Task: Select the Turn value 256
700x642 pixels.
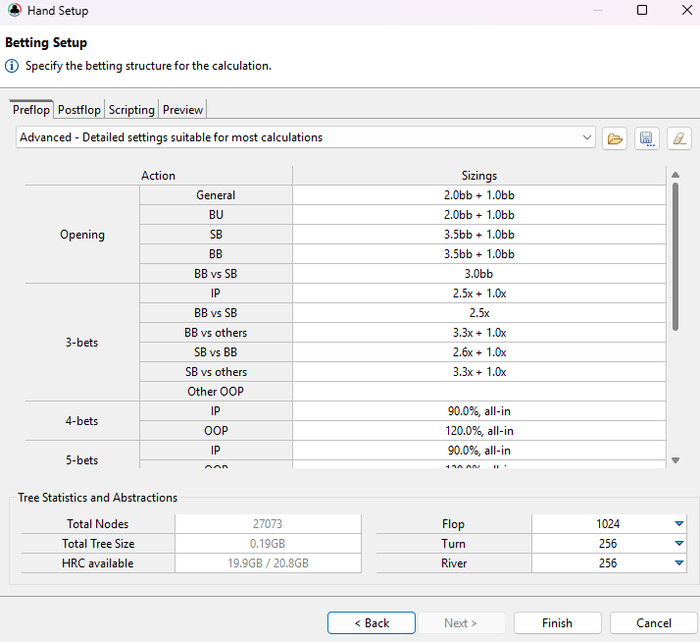Action: click(608, 543)
